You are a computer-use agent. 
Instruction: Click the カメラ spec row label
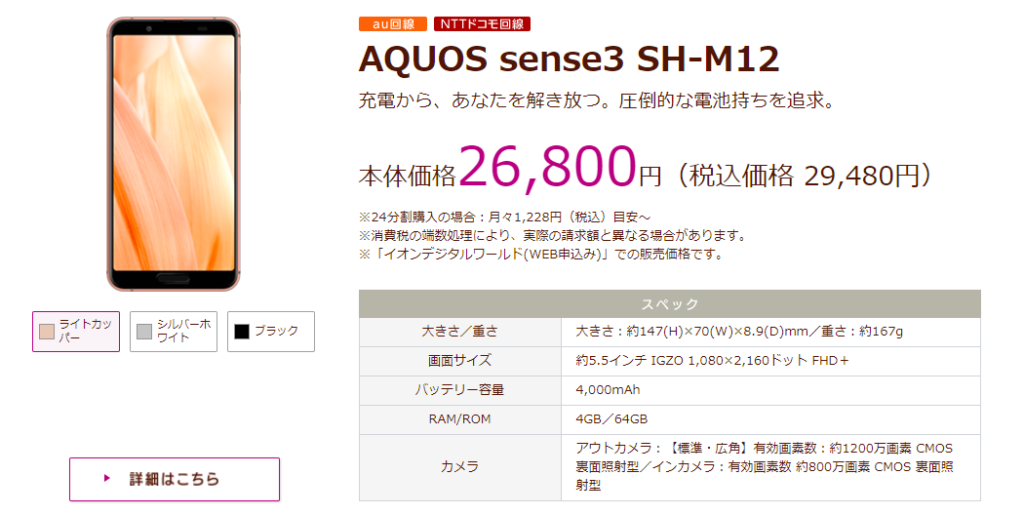tap(460, 467)
